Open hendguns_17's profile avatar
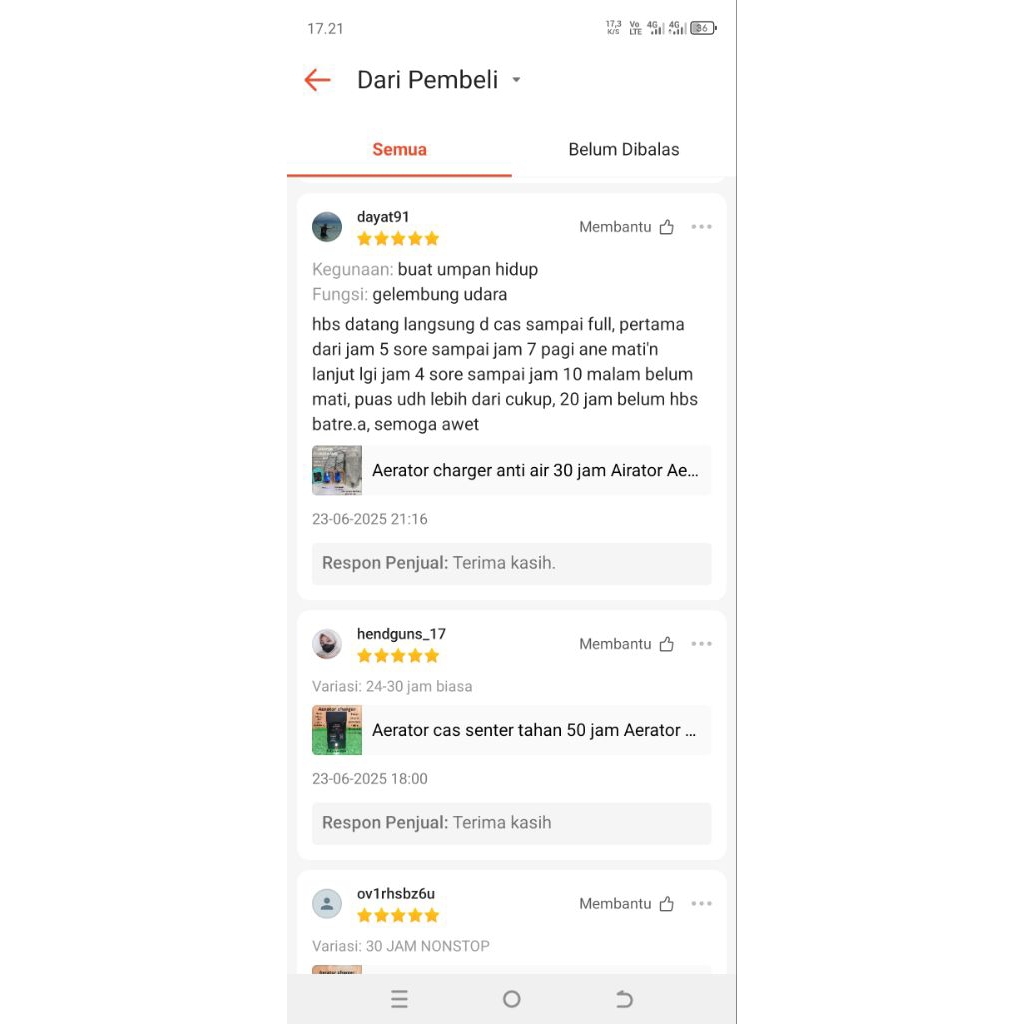This screenshot has width=1024, height=1024. click(327, 644)
